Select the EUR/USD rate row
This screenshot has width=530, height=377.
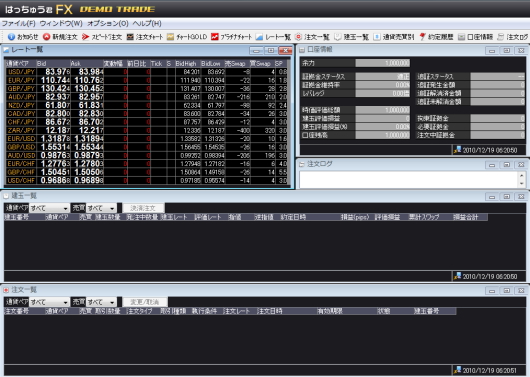pyautogui.click(x=146, y=139)
